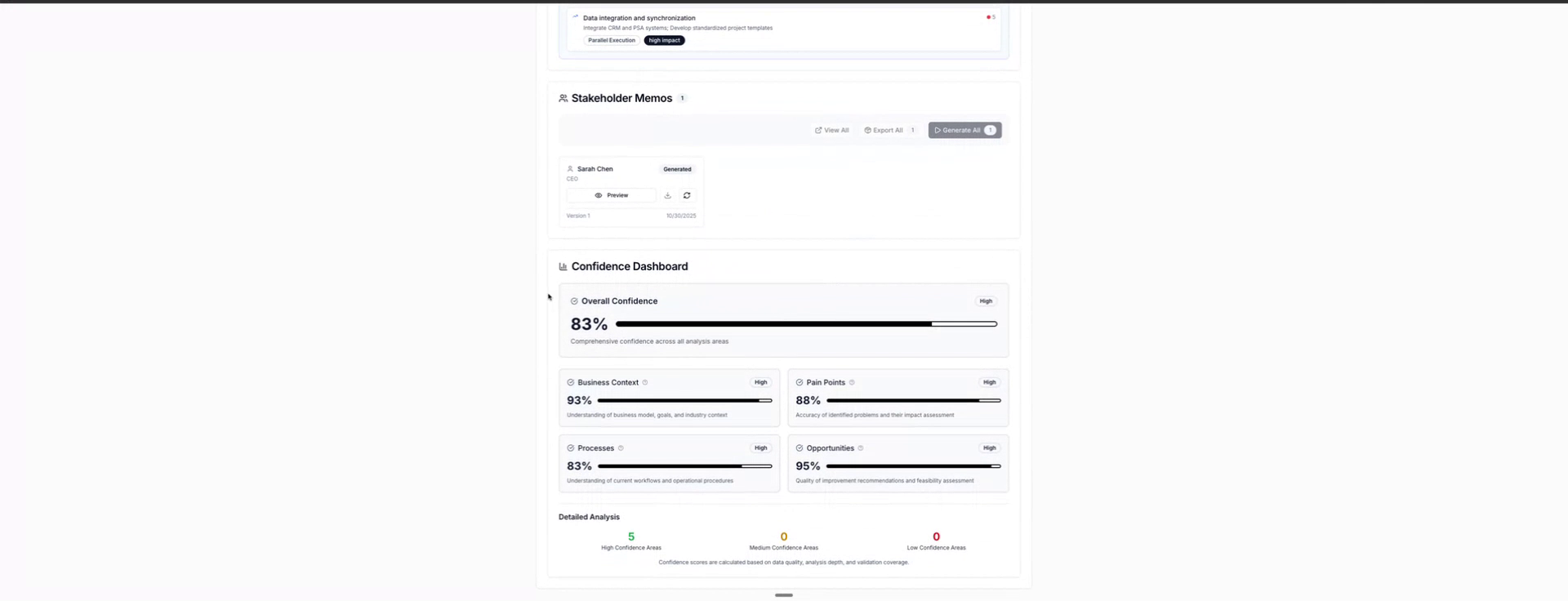Image resolution: width=1568 pixels, height=601 pixels.
Task: Click the Business Context 93% progress bar
Action: 684,400
